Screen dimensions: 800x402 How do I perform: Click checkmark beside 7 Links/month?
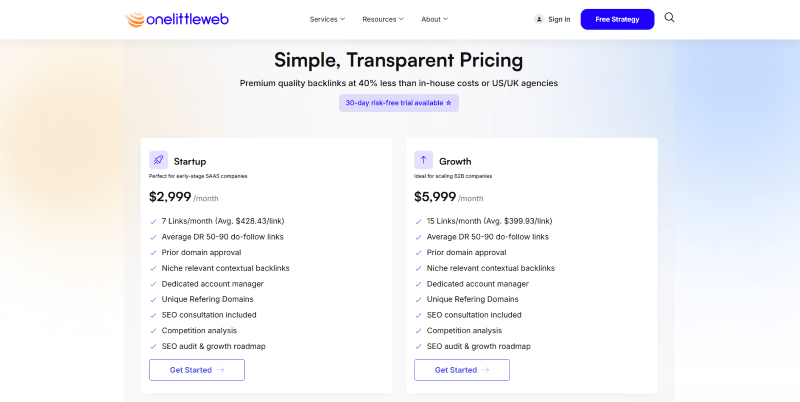pos(153,222)
